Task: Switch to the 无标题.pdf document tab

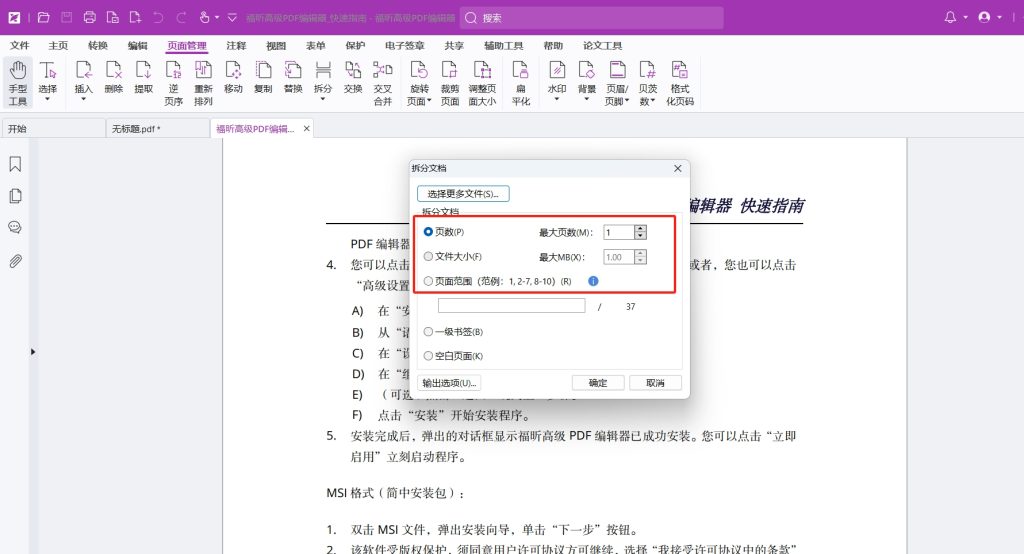Action: [136, 129]
